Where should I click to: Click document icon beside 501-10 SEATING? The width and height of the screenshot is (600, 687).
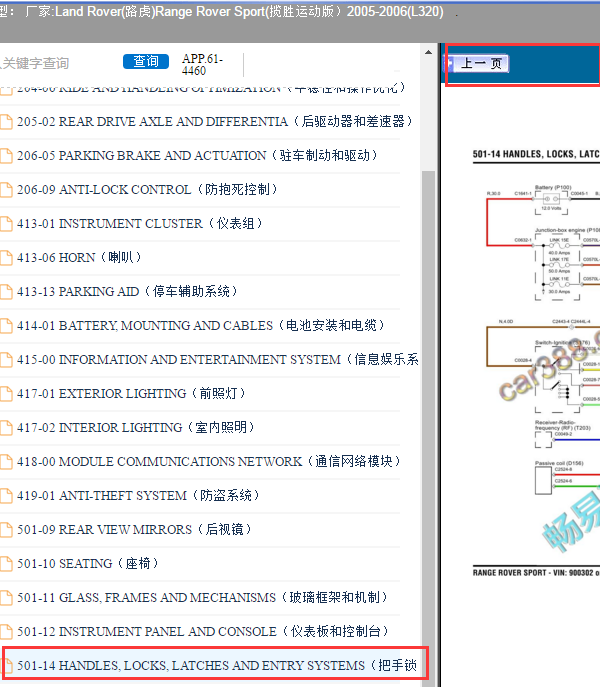point(6,564)
